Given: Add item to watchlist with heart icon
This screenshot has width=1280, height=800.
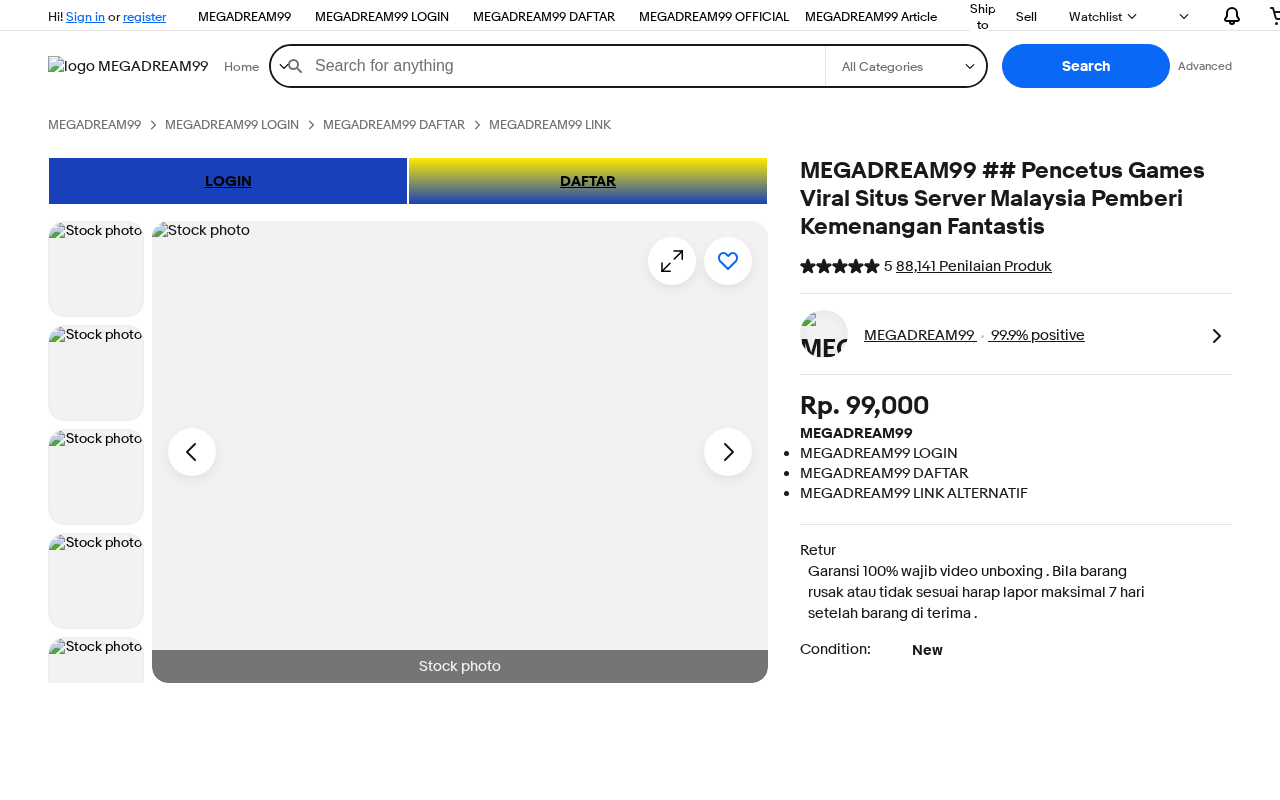Looking at the screenshot, I should point(728,261).
